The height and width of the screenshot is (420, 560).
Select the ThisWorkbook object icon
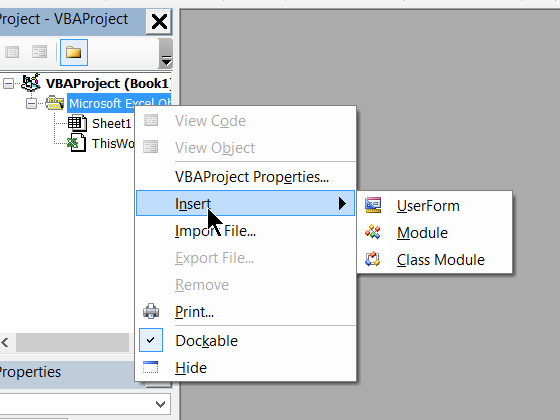tap(76, 143)
